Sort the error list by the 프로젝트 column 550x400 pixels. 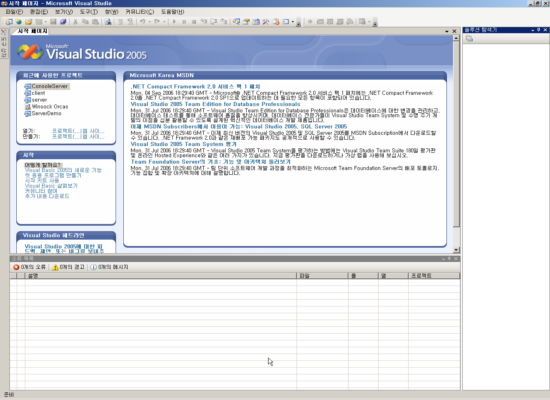434,276
